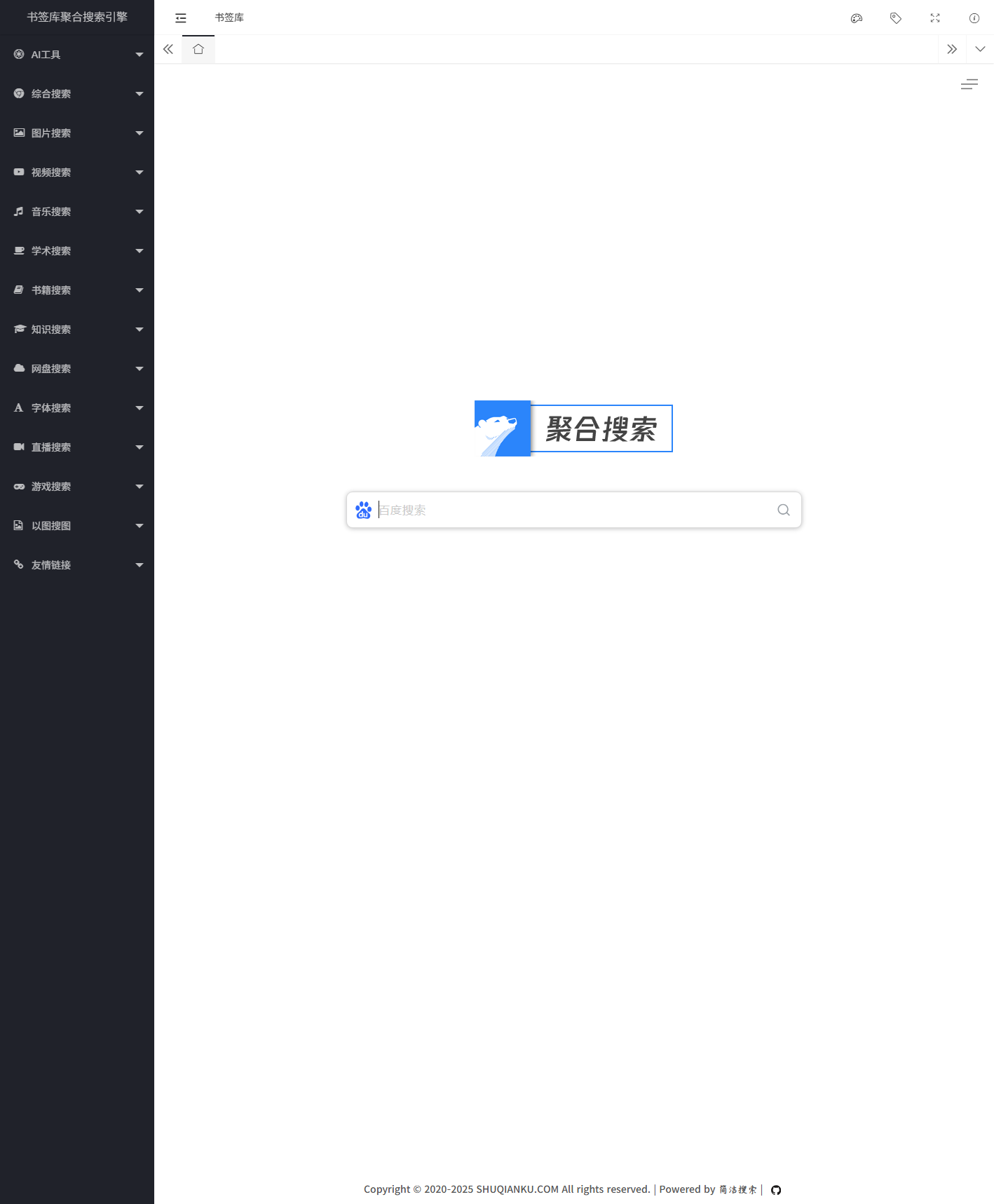Image resolution: width=994 pixels, height=1204 pixels.
Task: Click the 聚合搜索 logo image
Action: point(573,428)
